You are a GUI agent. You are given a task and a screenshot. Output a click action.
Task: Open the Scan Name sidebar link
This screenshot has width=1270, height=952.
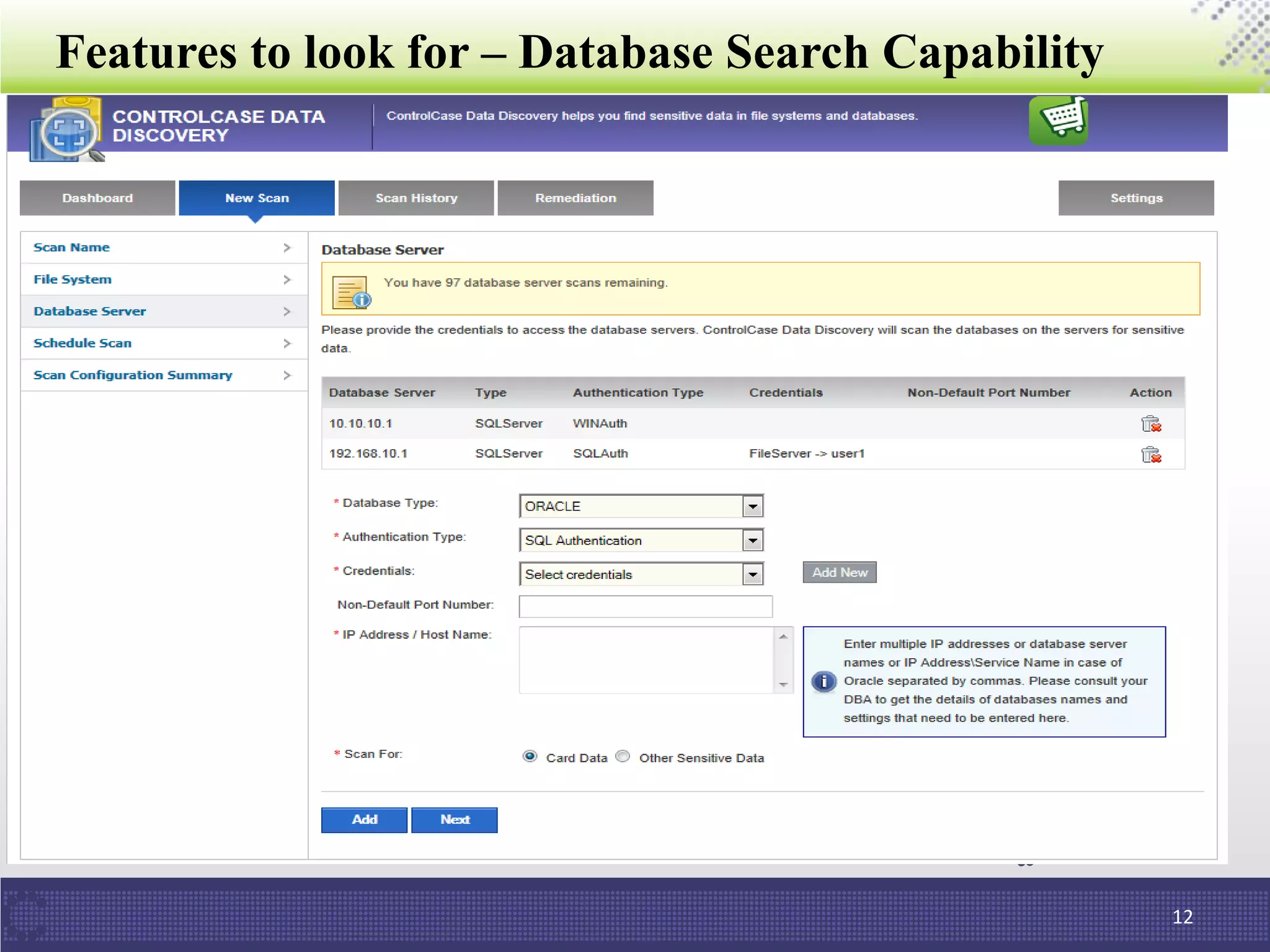click(x=71, y=247)
